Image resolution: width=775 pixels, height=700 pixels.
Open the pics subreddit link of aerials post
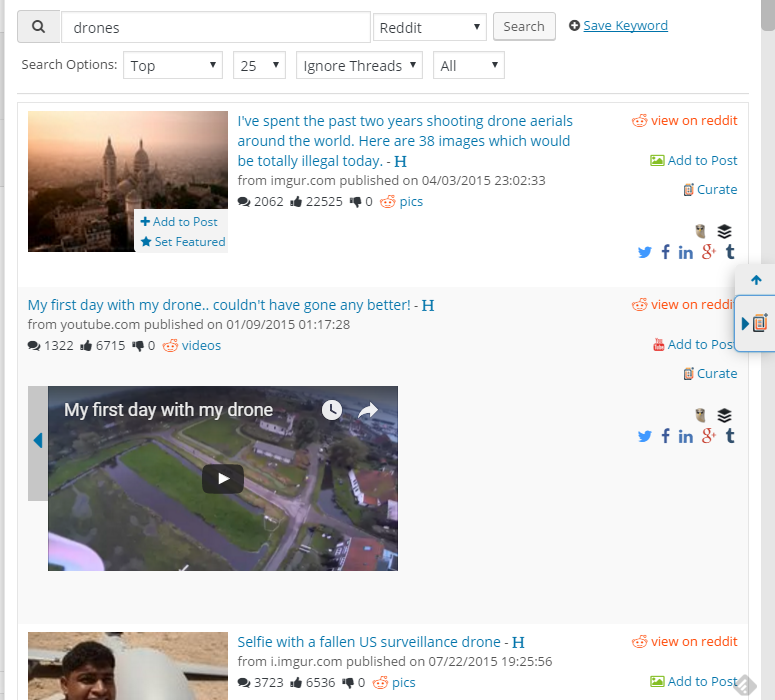point(411,202)
